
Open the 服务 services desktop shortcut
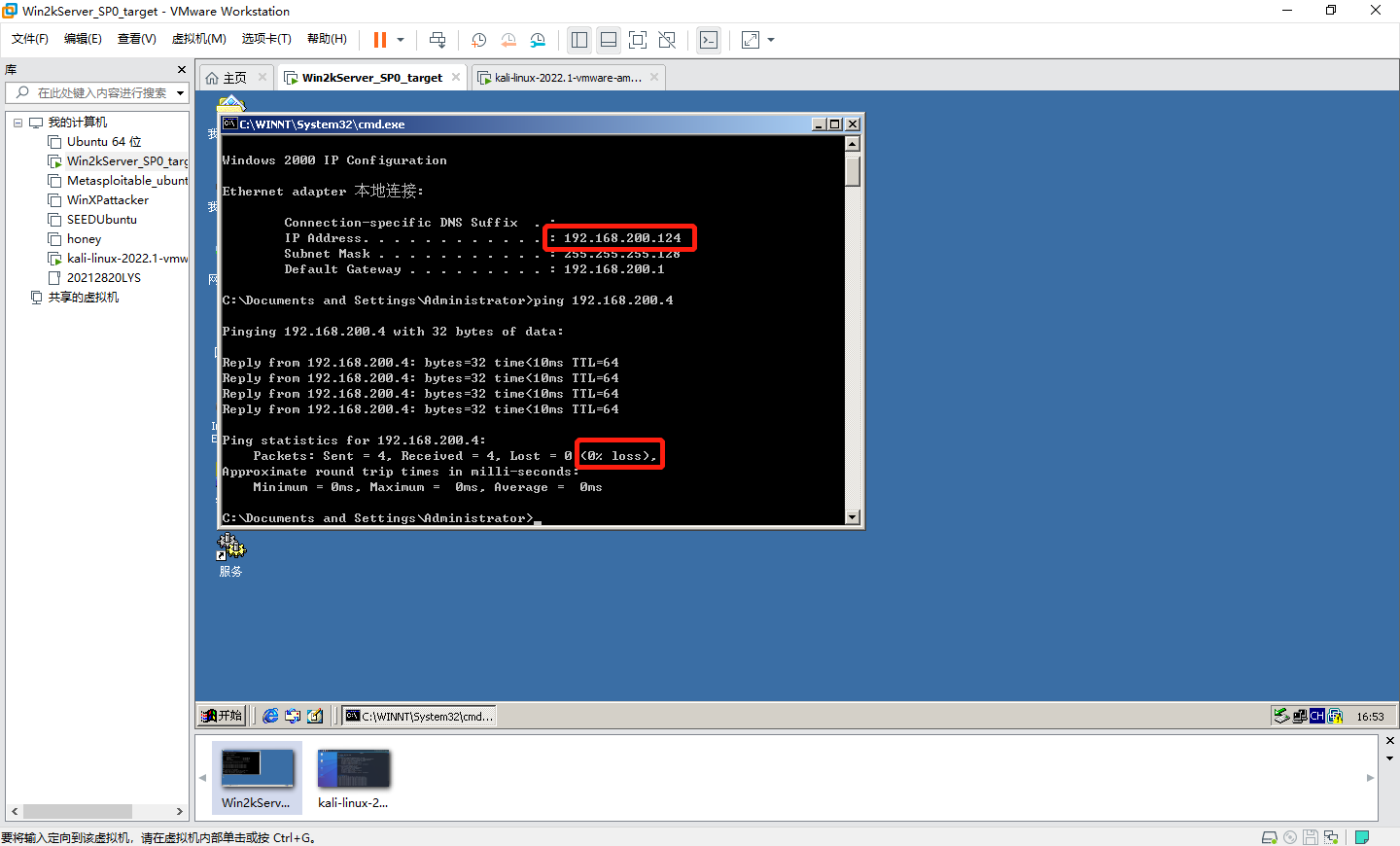[x=230, y=555]
